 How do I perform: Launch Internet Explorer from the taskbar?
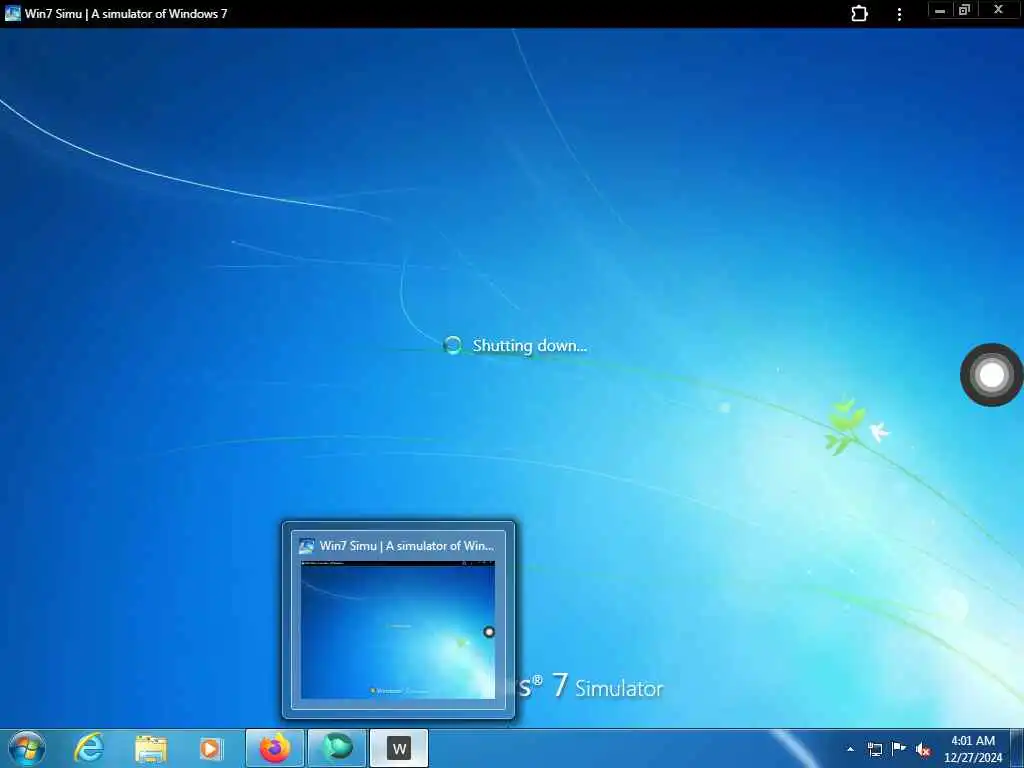point(89,748)
